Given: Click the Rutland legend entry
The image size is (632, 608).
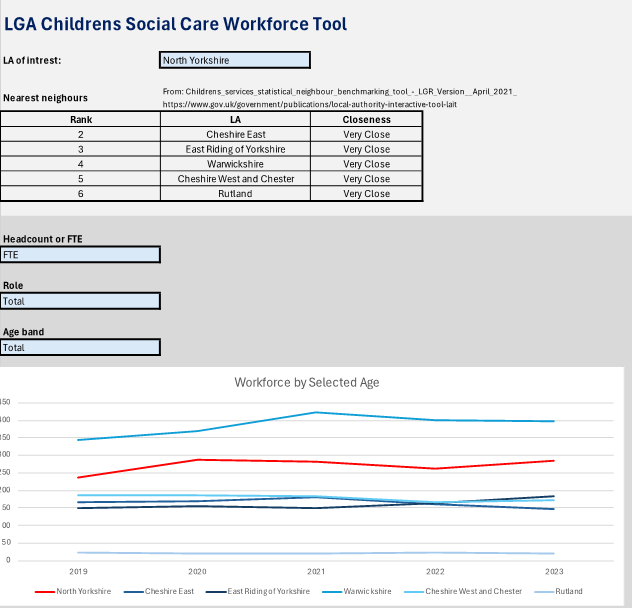Looking at the screenshot, I should click(558, 591).
